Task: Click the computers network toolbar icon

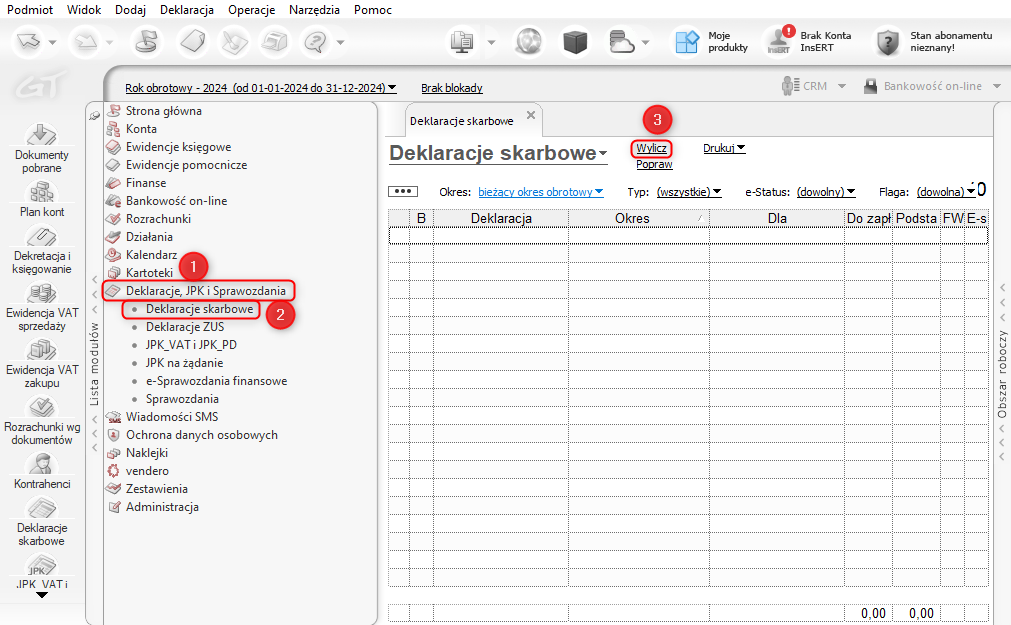Action: point(462,42)
